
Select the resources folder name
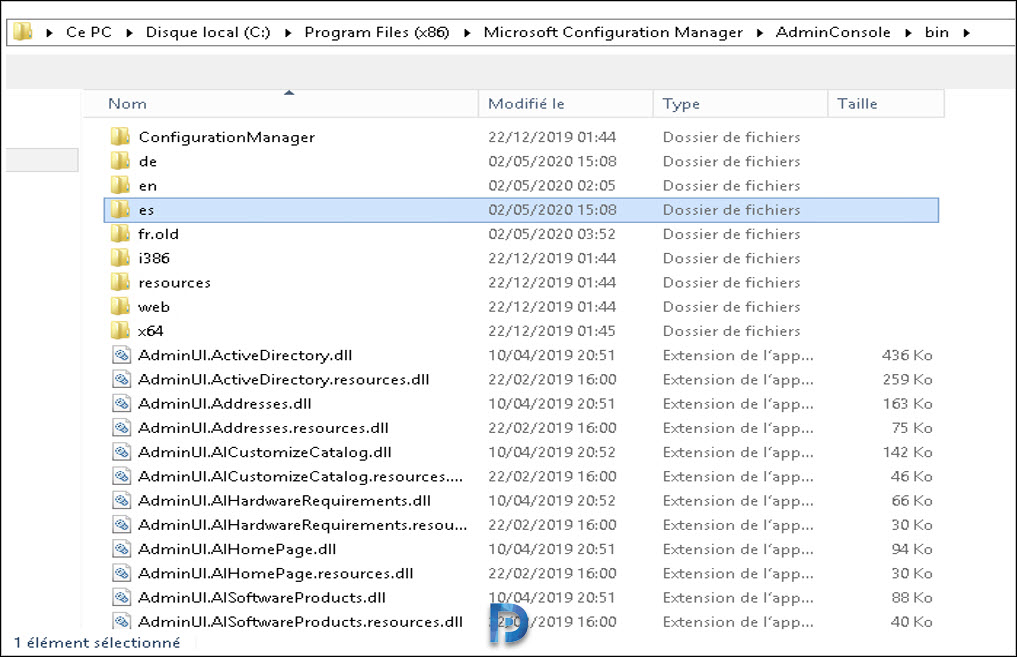click(174, 283)
